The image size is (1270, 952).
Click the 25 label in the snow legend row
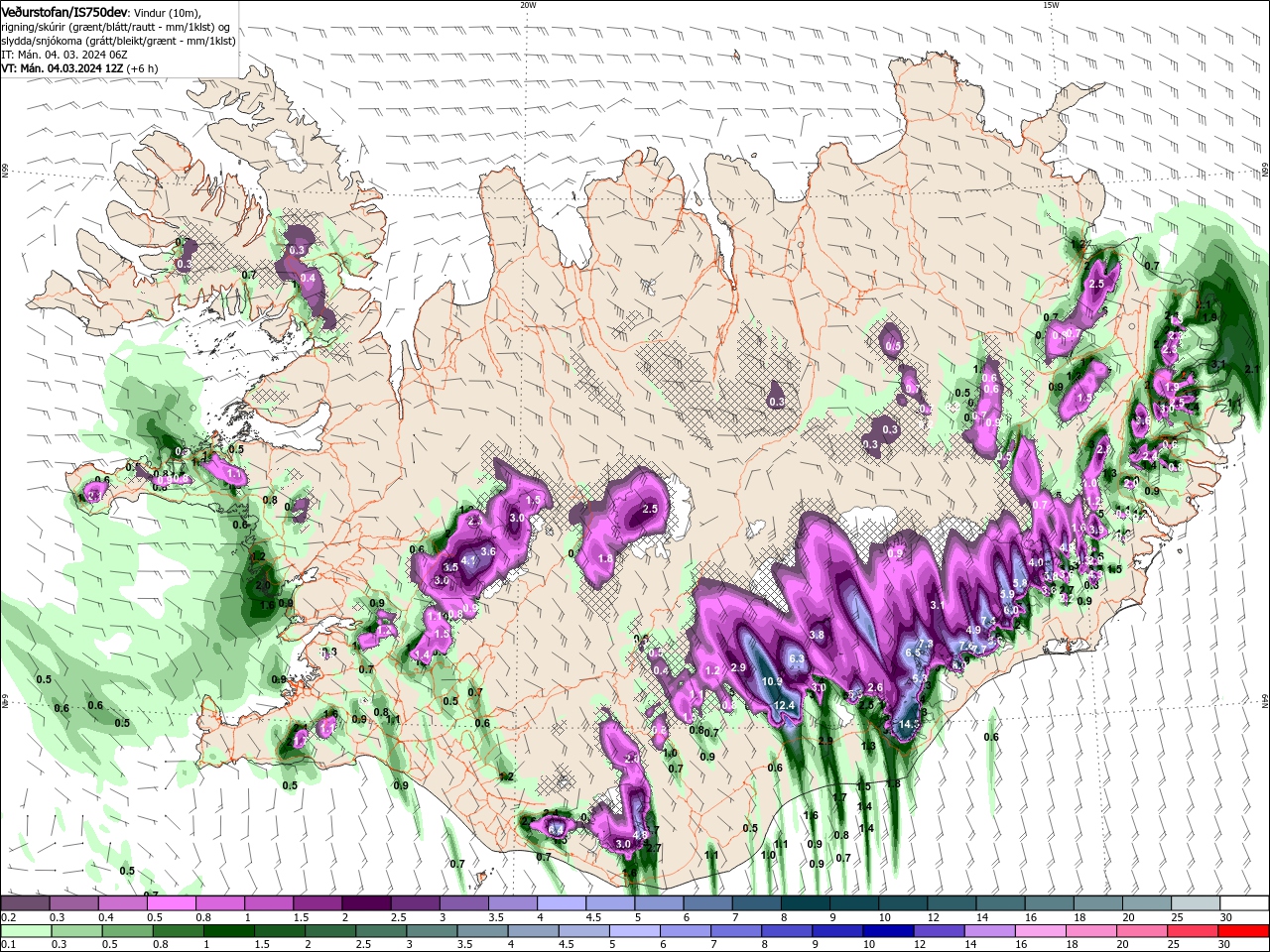[1177, 917]
